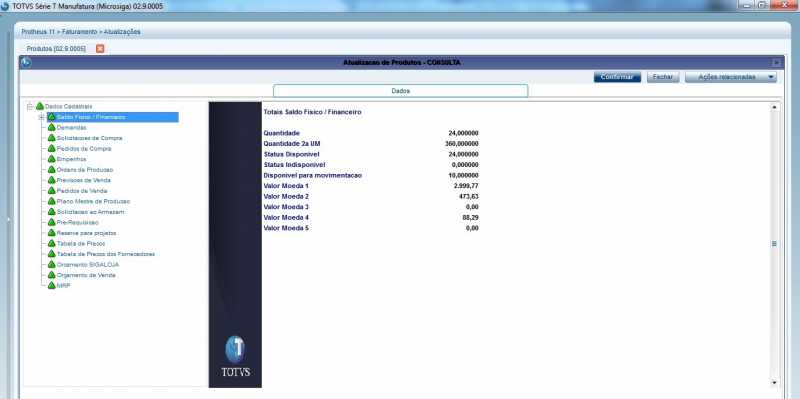The image size is (800, 399).
Task: Click the TOTVS logo in the dark panel
Action: click(x=235, y=356)
